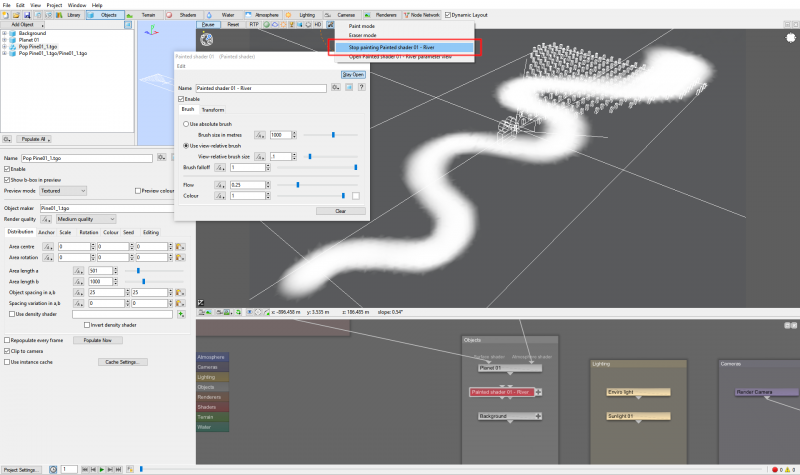This screenshot has height=475, width=800.
Task: Click the New project icon in main toolbar
Action: pos(6,15)
